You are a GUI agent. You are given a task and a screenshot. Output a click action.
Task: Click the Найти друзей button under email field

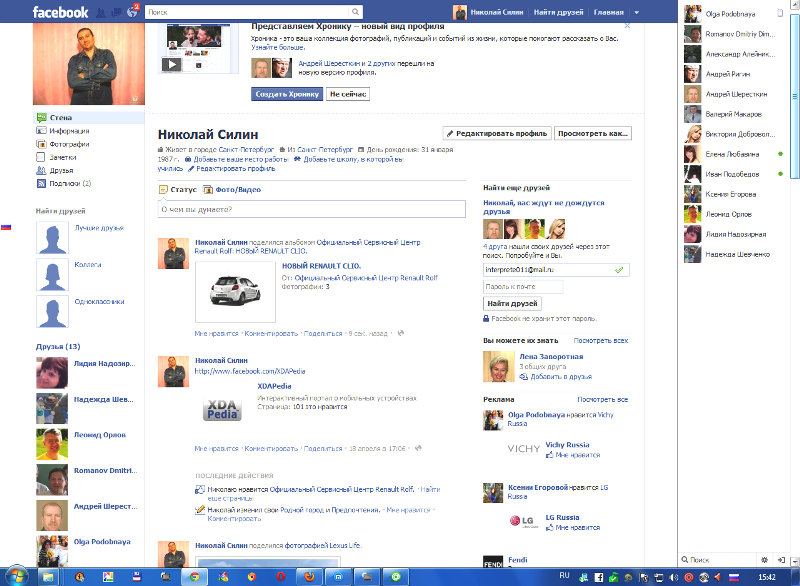pyautogui.click(x=512, y=303)
